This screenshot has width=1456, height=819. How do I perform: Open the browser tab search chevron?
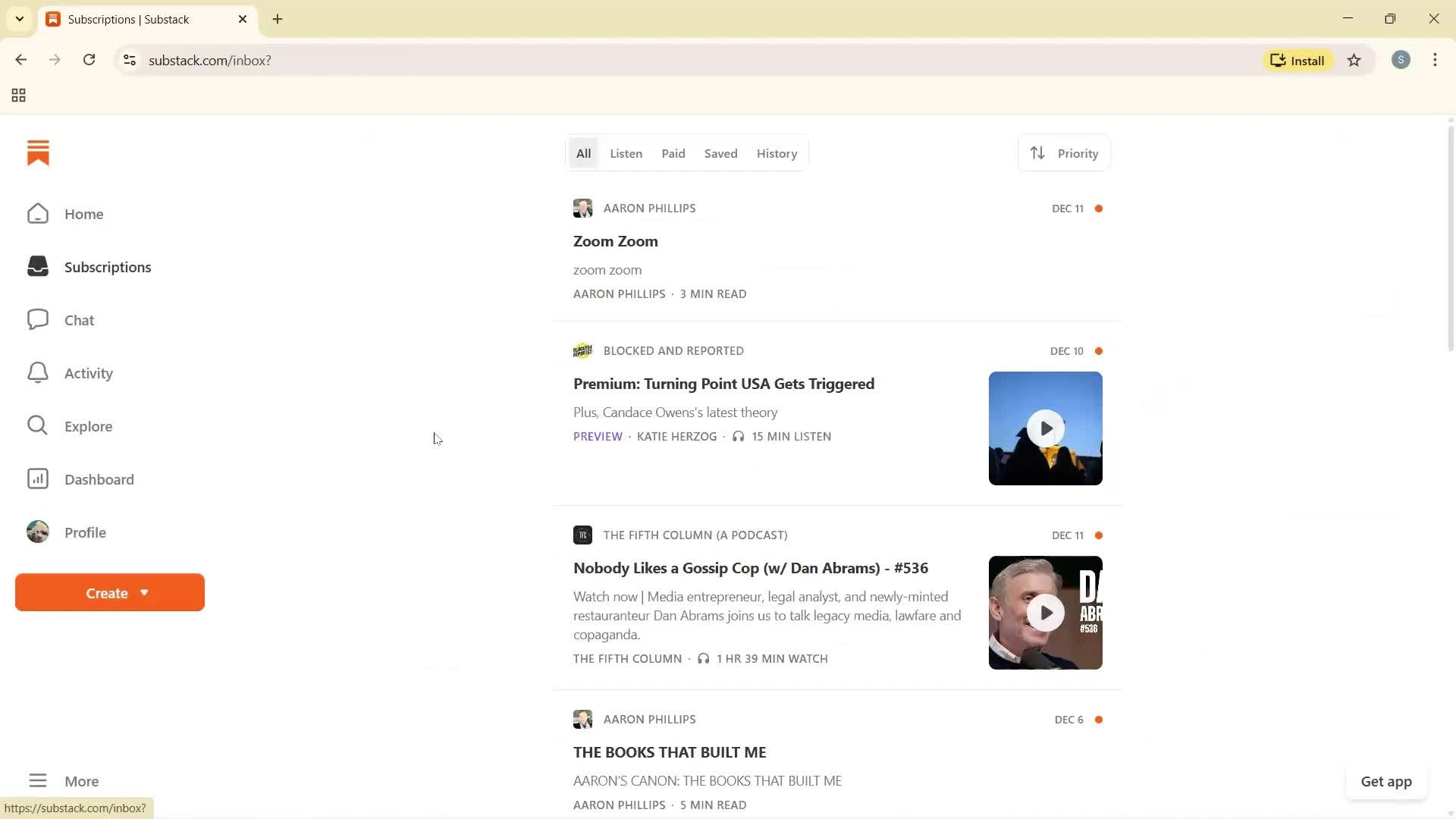pos(20,19)
